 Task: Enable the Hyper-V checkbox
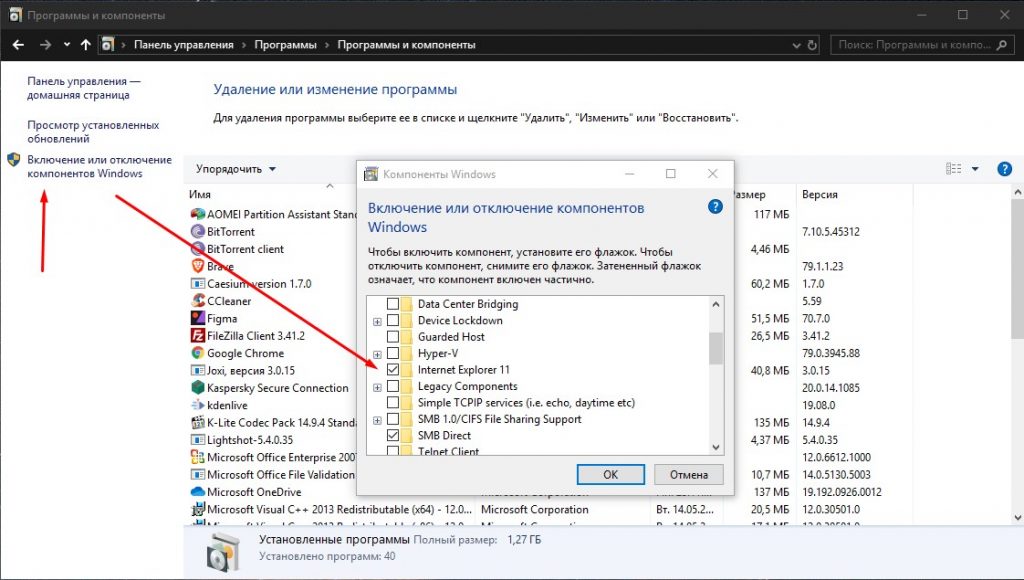393,353
